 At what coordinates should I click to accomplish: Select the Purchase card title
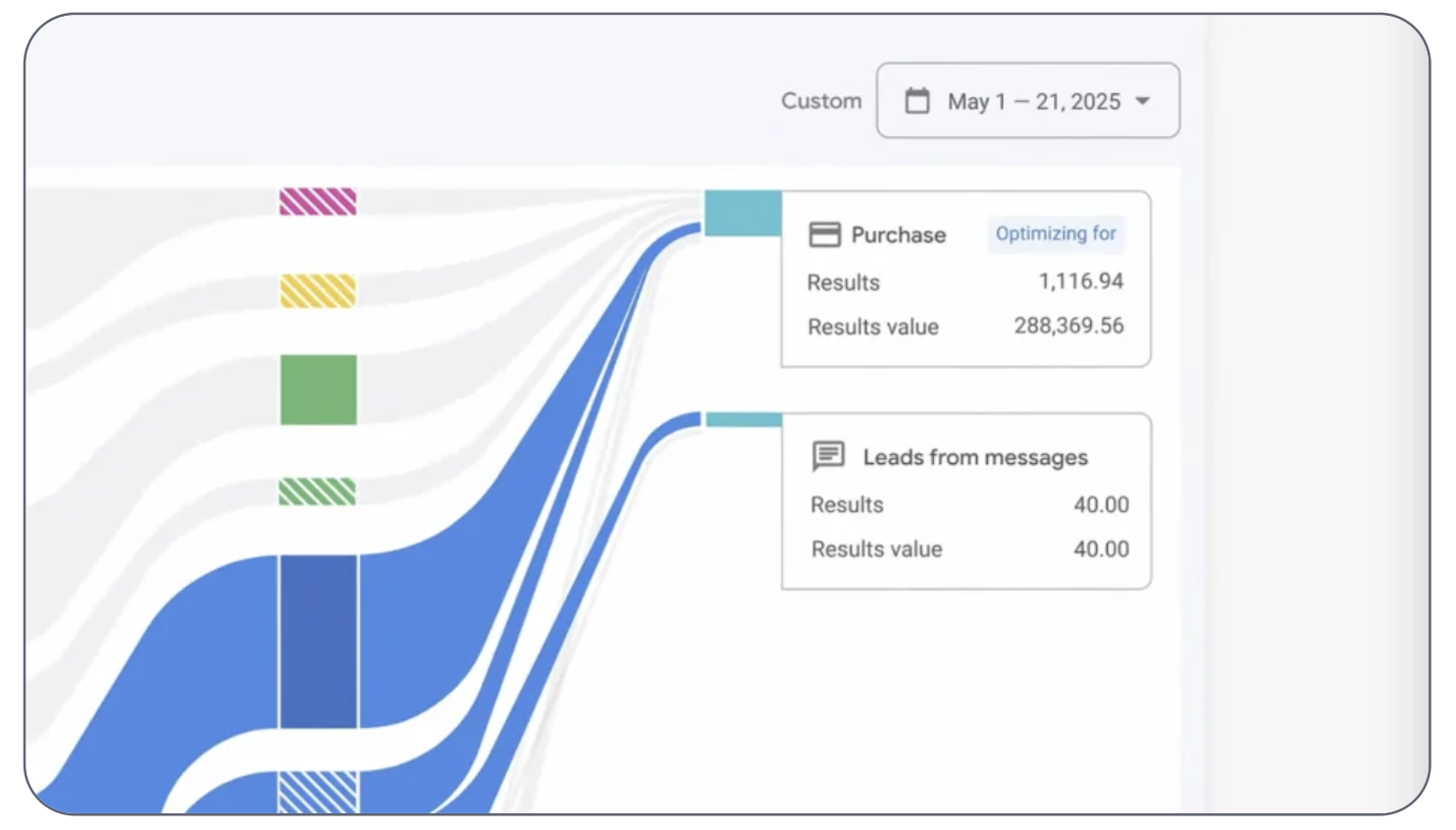pyautogui.click(x=899, y=235)
